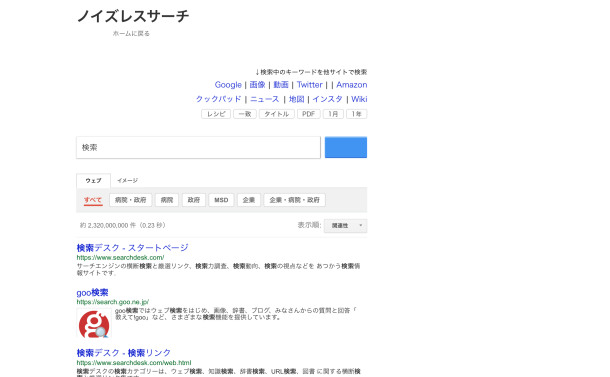This screenshot has width=610, height=377.
Task: Click the レシピ filter button
Action: coord(216,114)
